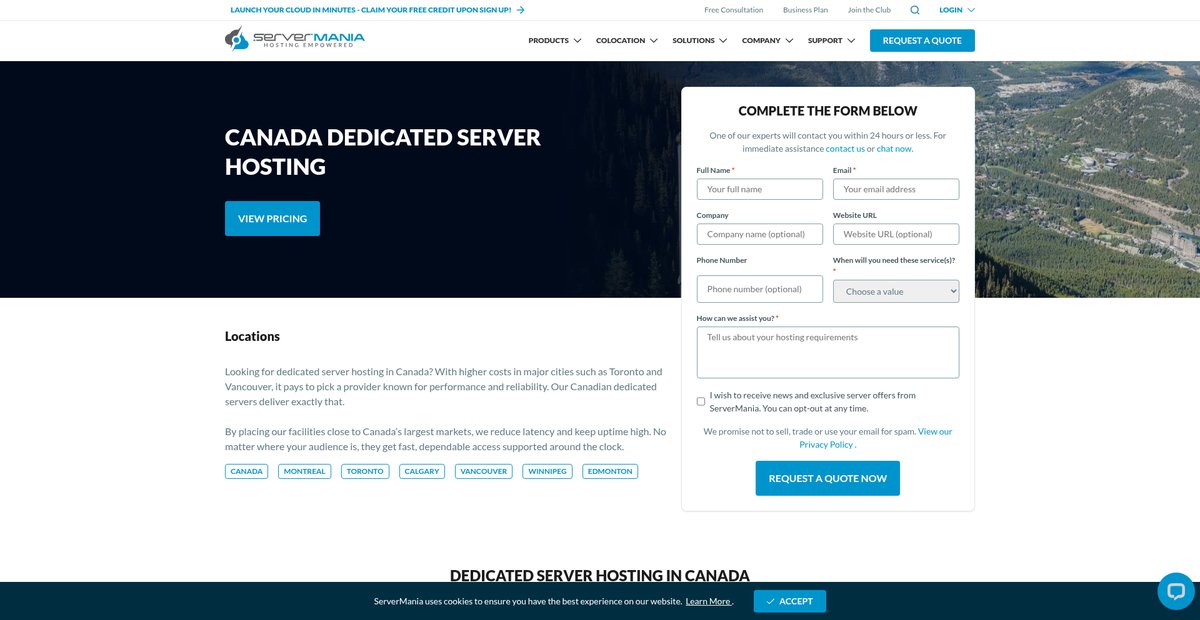Expand the SOLUTIONS menu
This screenshot has height=620, width=1200.
[699, 41]
